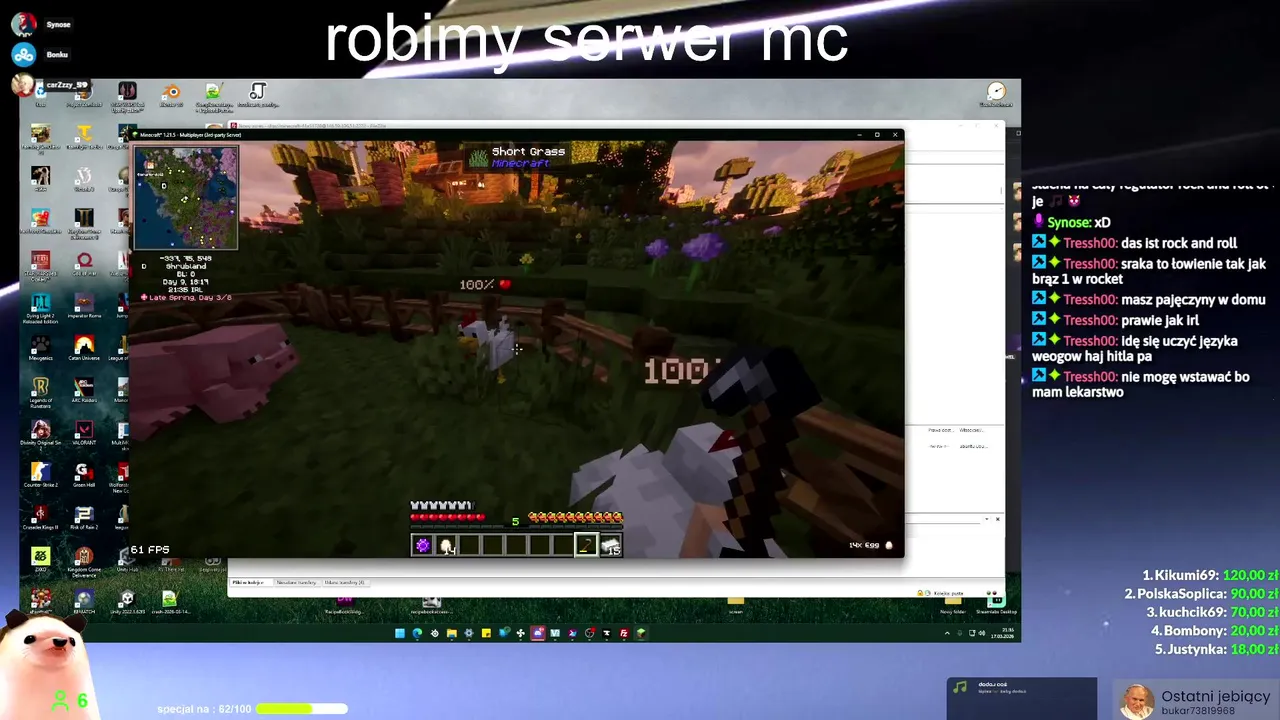Open the Green Hell desktop icon

(84, 475)
